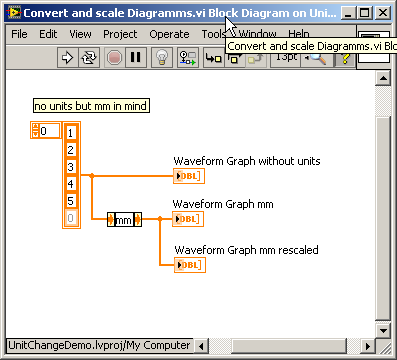Open the View menu
397x360 pixels.
coord(80,34)
